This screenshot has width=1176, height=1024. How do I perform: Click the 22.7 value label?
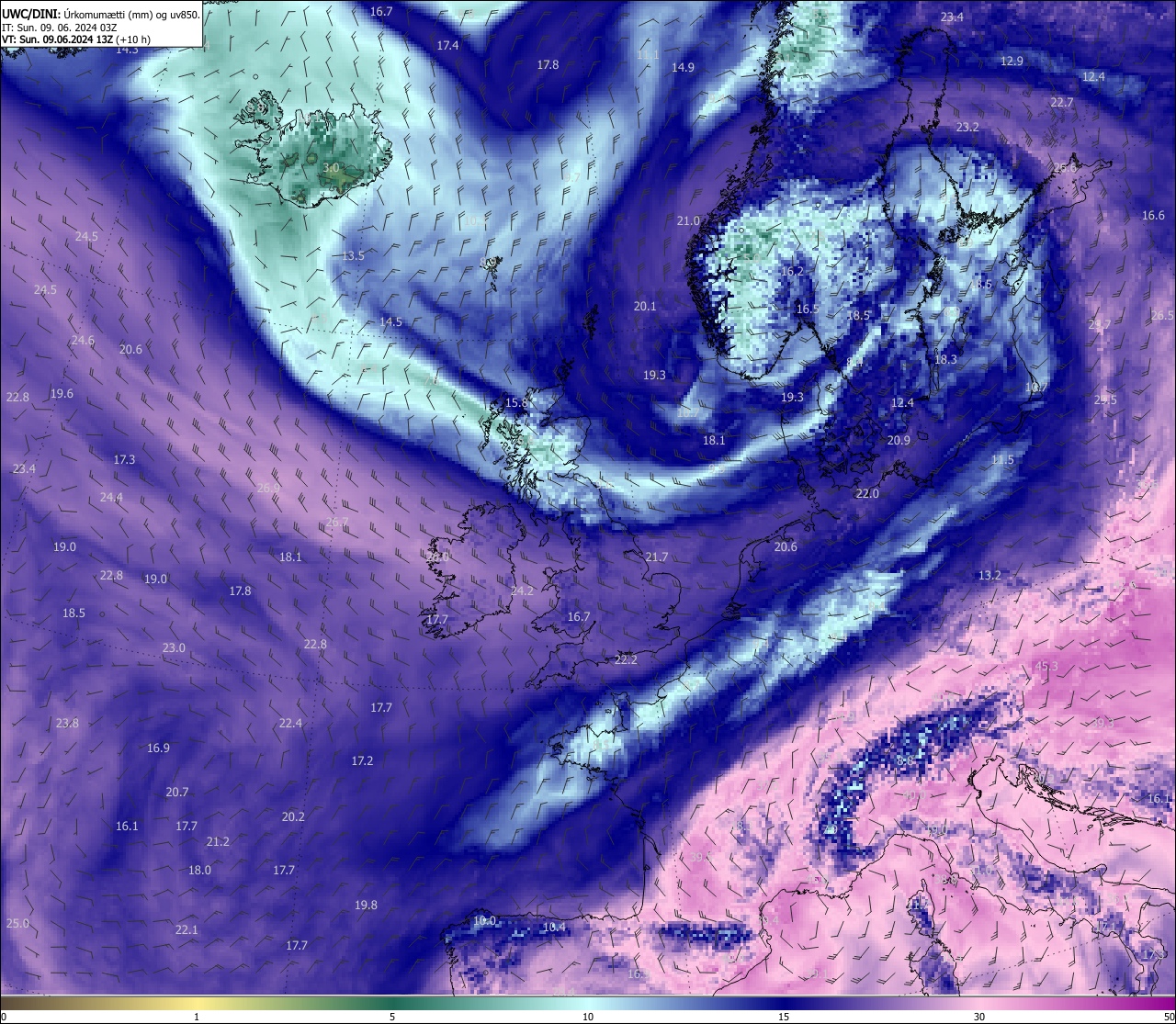1061,102
